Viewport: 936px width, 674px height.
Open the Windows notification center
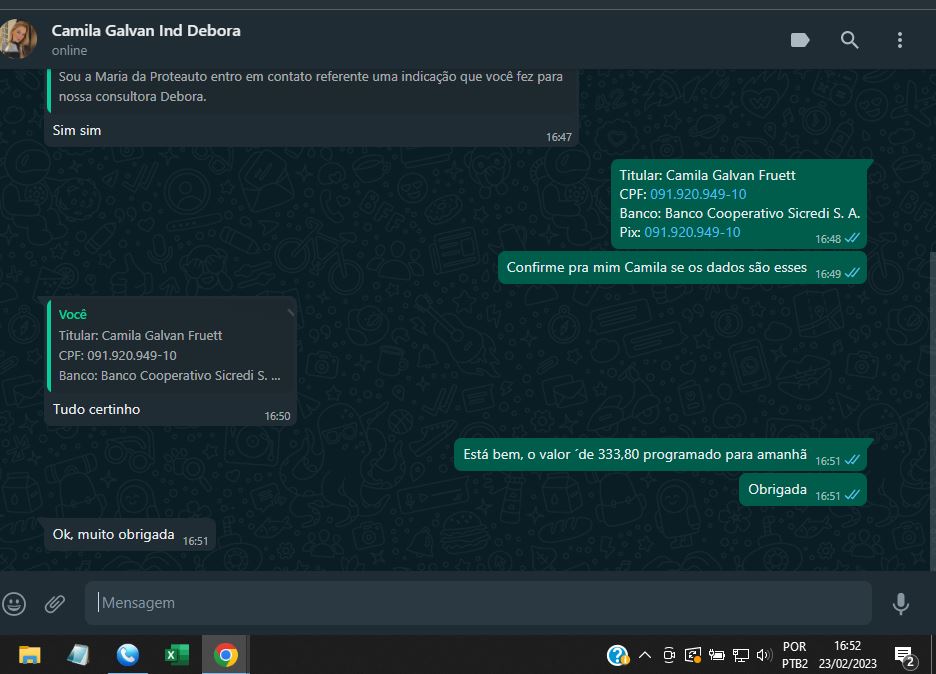point(904,656)
